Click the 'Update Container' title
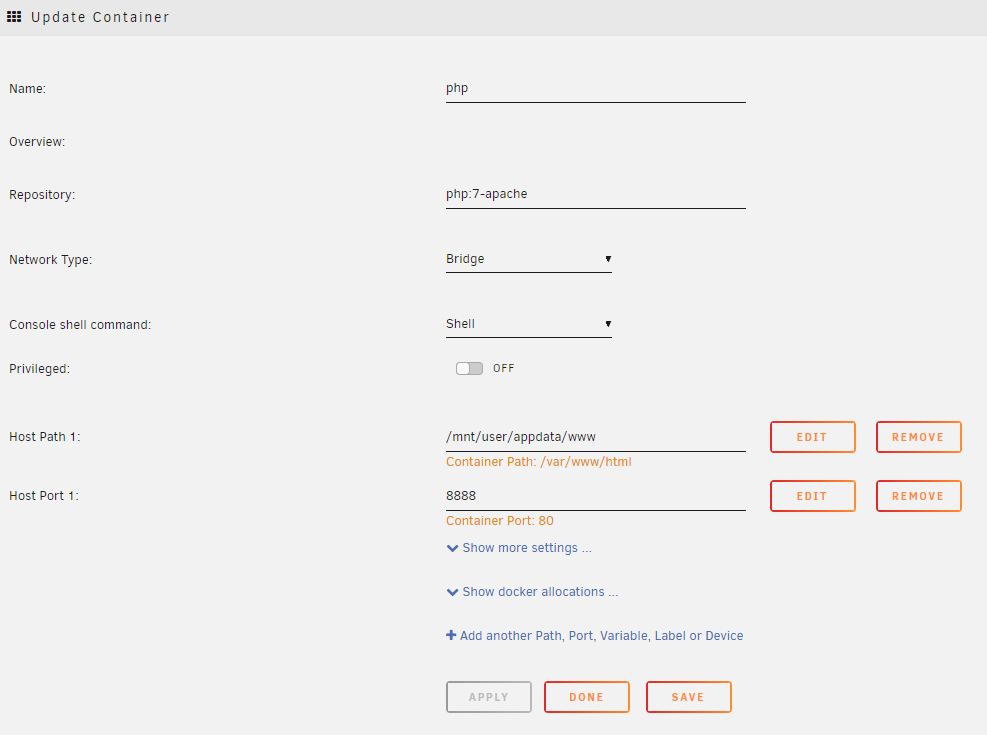Image resolution: width=987 pixels, height=735 pixels. pos(100,17)
